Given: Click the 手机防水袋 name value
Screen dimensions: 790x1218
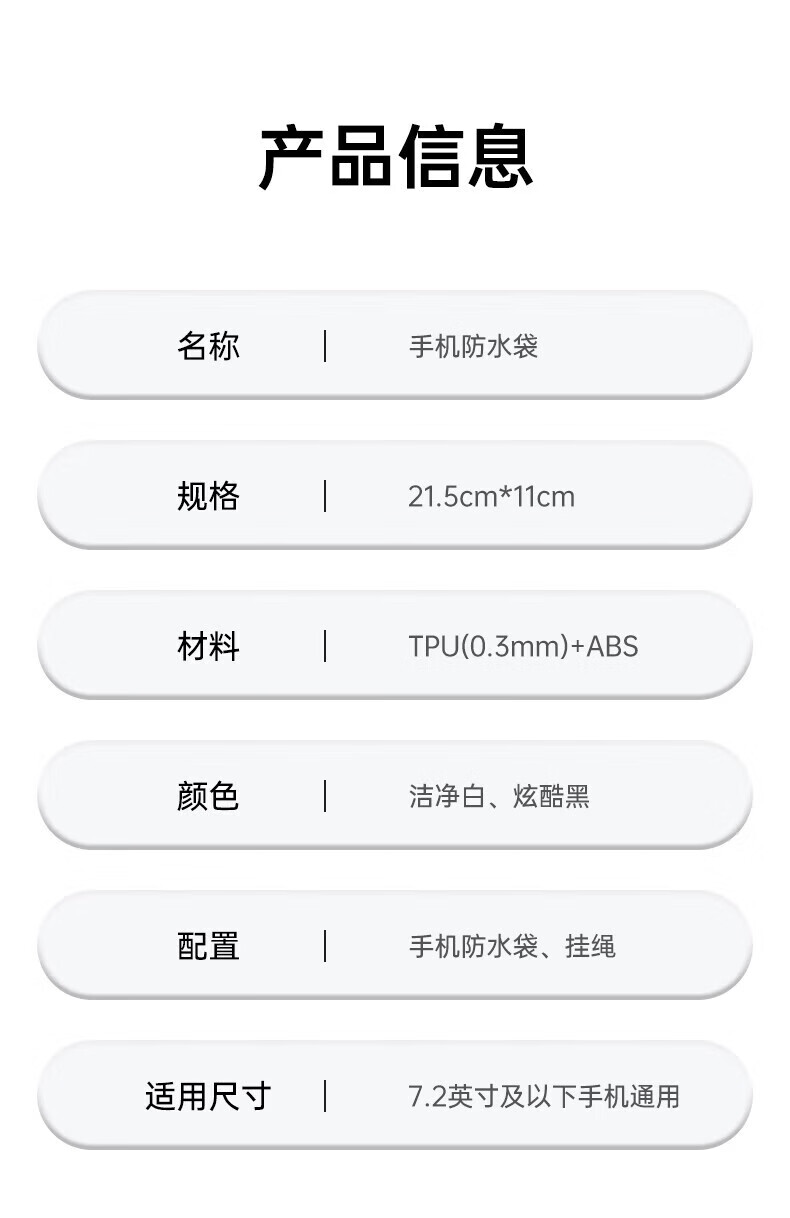Looking at the screenshot, I should coord(473,347).
